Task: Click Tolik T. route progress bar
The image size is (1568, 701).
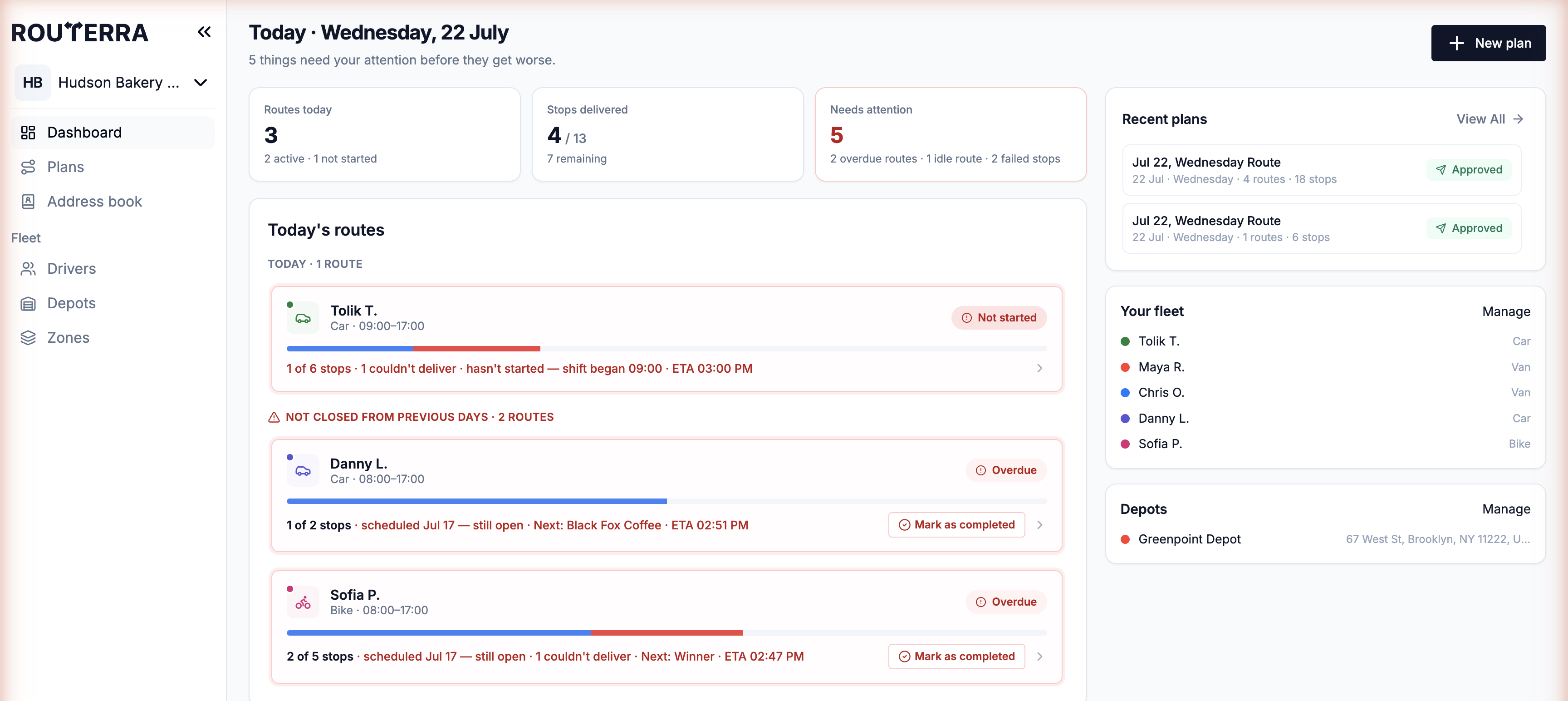Action: [666, 349]
